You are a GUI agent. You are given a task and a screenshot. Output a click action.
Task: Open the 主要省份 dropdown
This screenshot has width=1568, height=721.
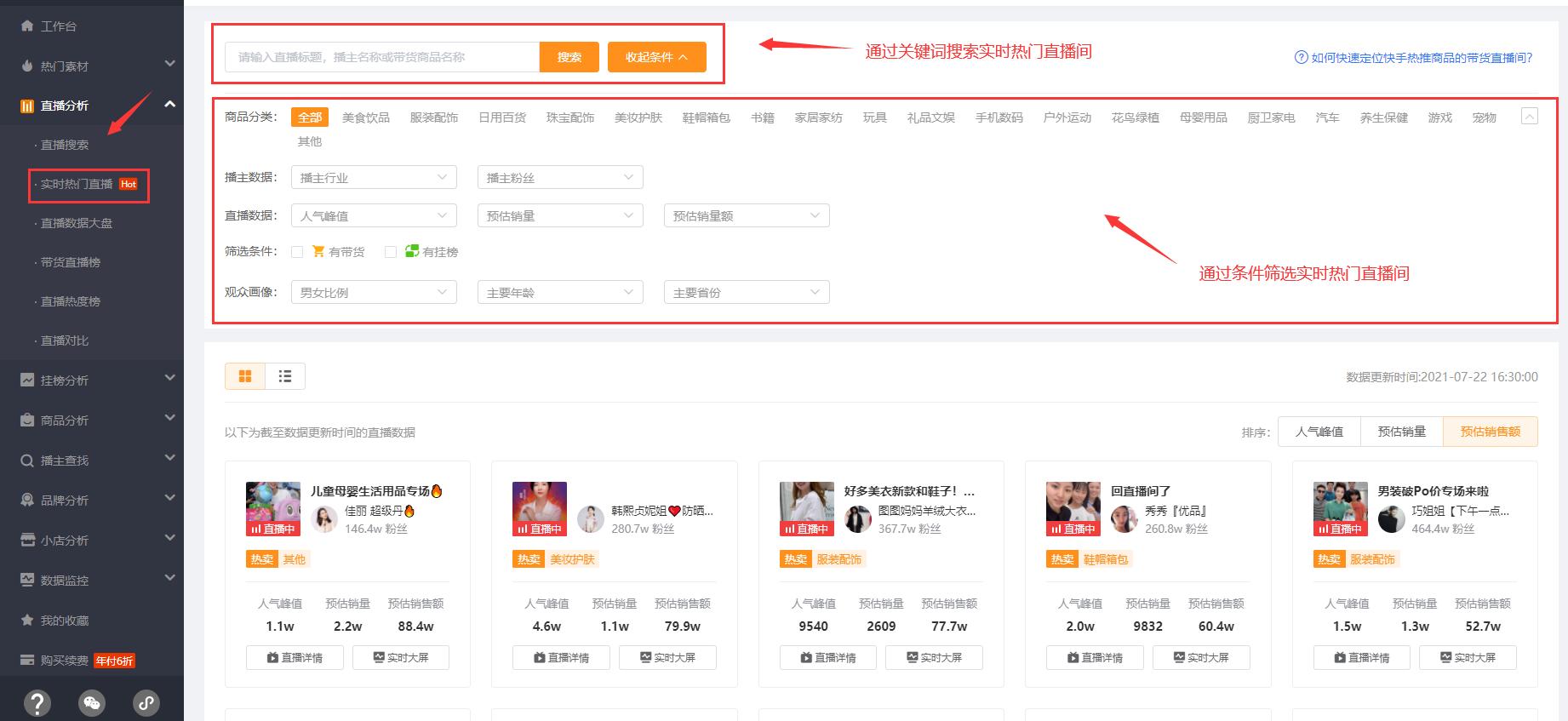(747, 292)
